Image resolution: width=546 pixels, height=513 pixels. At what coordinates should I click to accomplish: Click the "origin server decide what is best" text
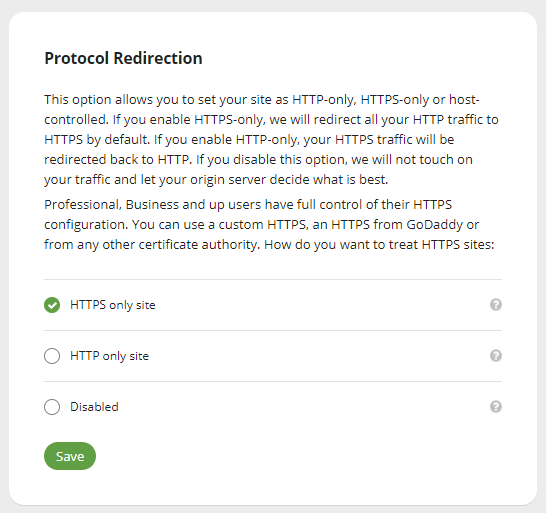[x=289, y=180]
